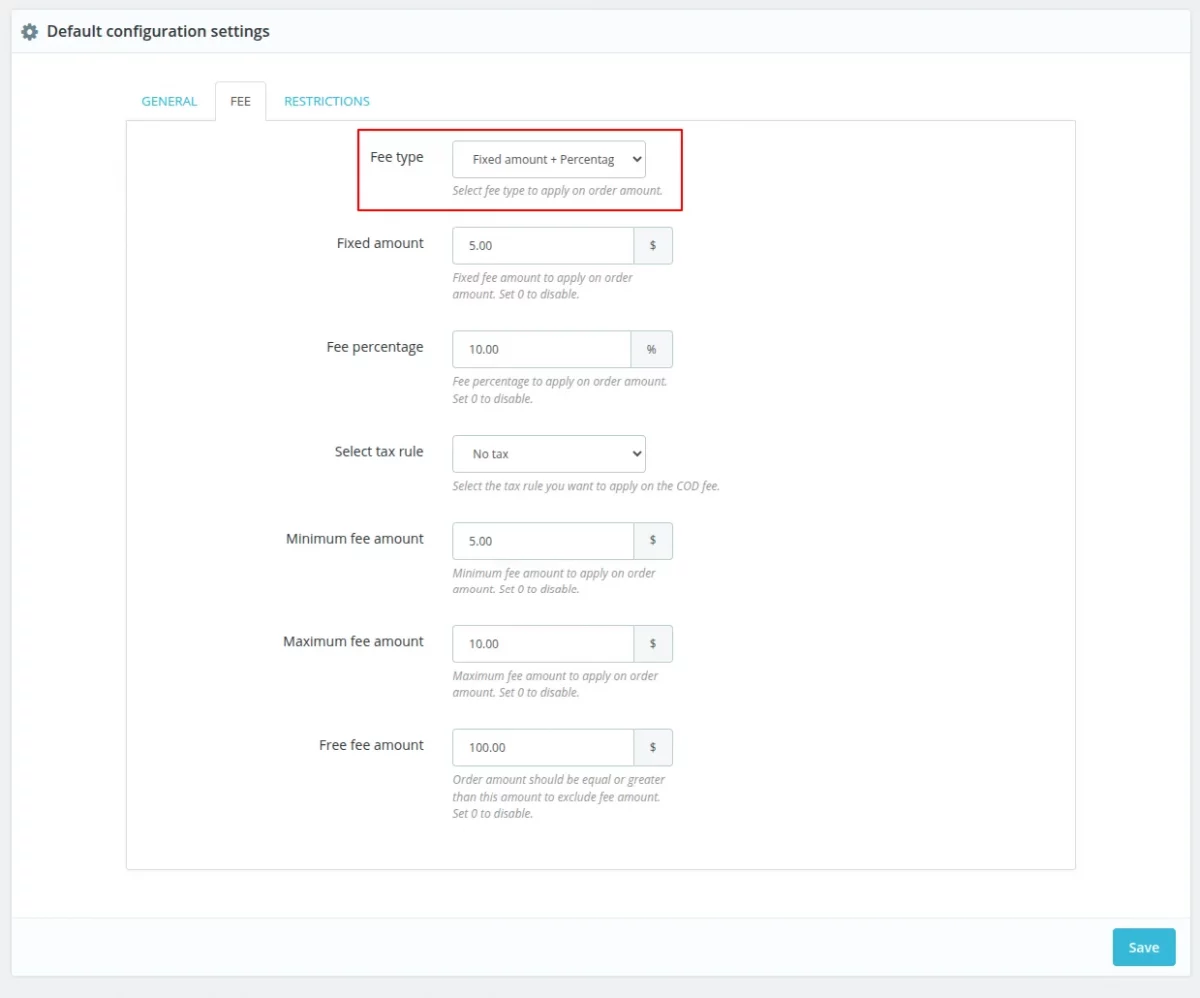This screenshot has width=1200, height=998.
Task: Switch to the GENERAL tab
Action: [x=169, y=101]
